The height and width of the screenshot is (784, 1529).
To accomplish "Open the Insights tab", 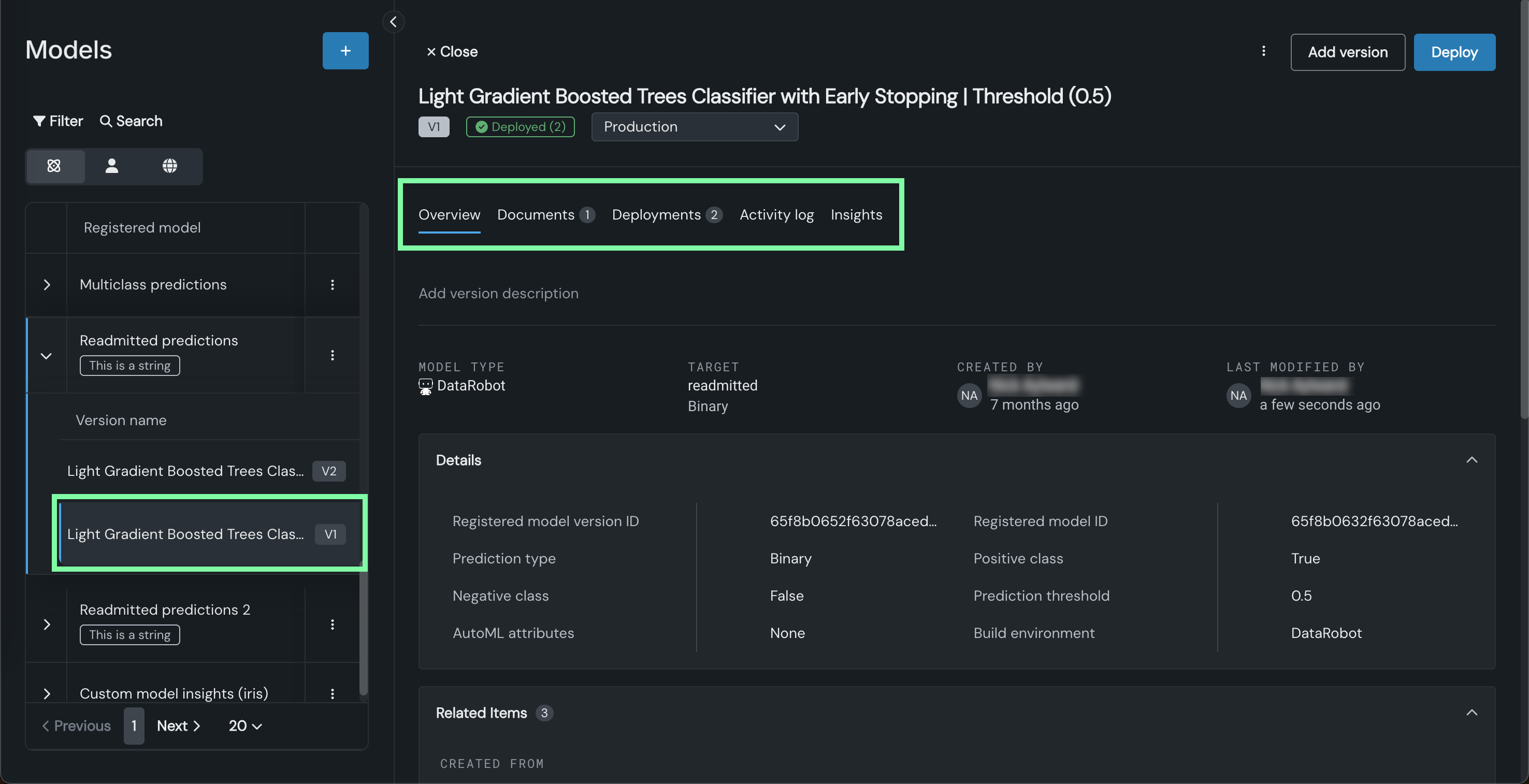I will (856, 215).
